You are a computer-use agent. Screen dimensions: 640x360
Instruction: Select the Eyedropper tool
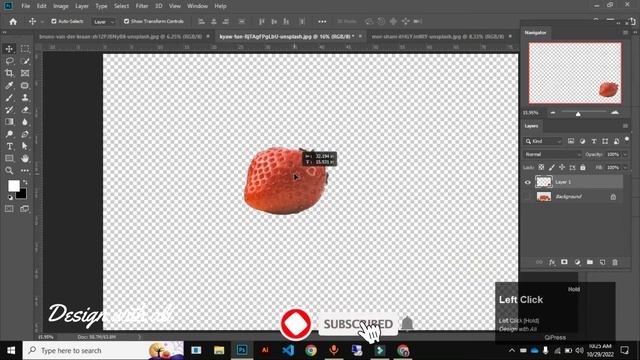9,85
